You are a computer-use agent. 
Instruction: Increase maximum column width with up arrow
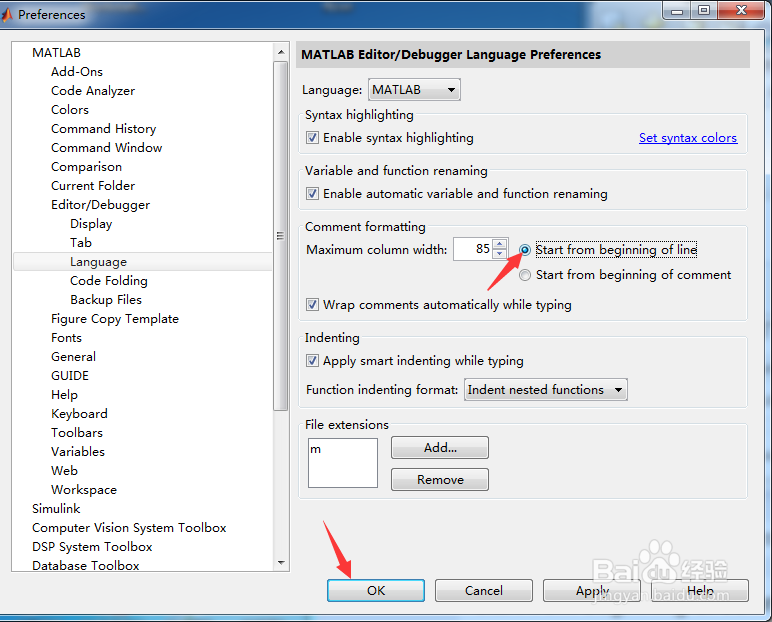click(500, 244)
